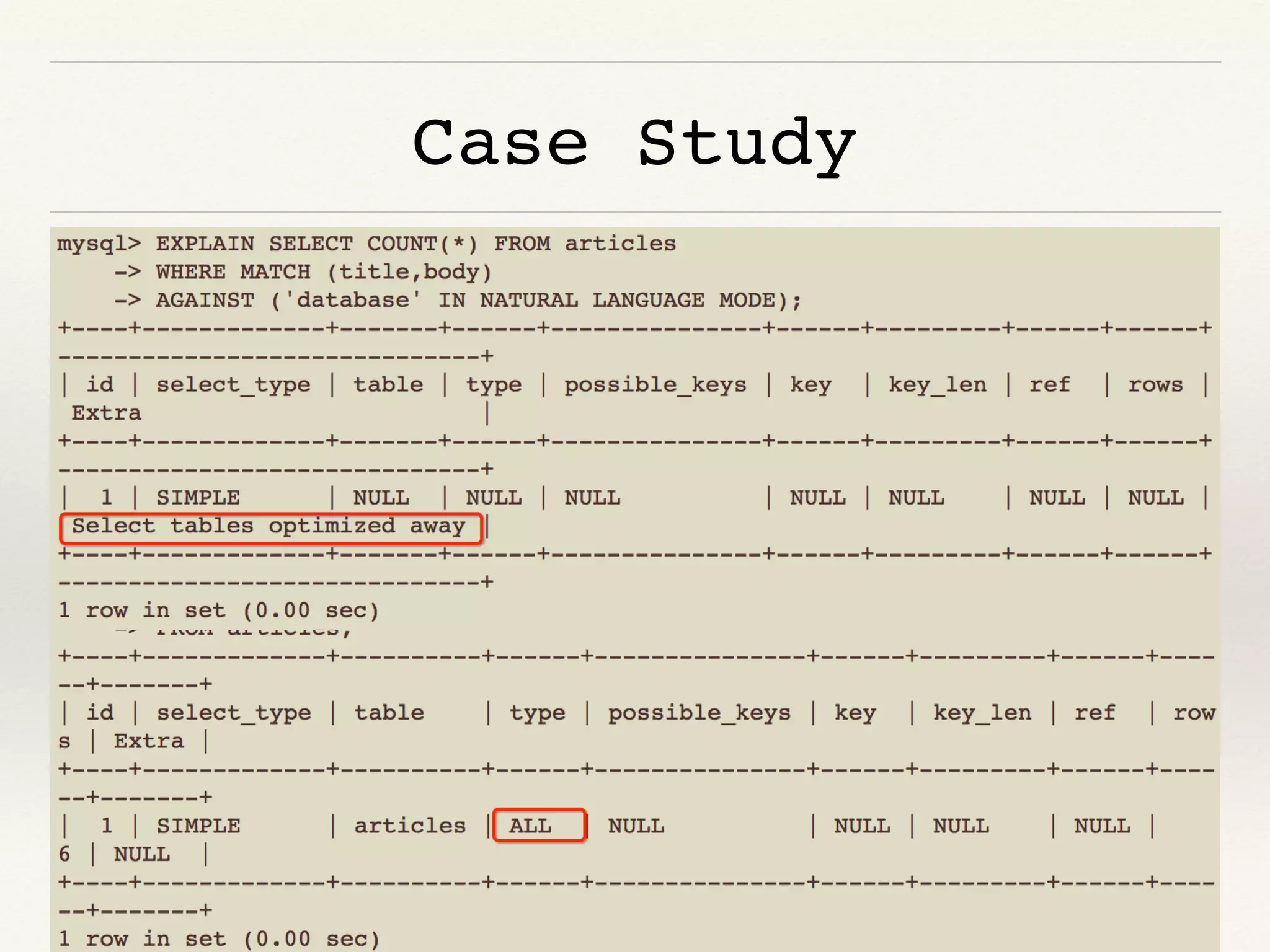1270x952 pixels.
Task: Click the NULL value beside "6 |"
Action: pyautogui.click(x=141, y=854)
